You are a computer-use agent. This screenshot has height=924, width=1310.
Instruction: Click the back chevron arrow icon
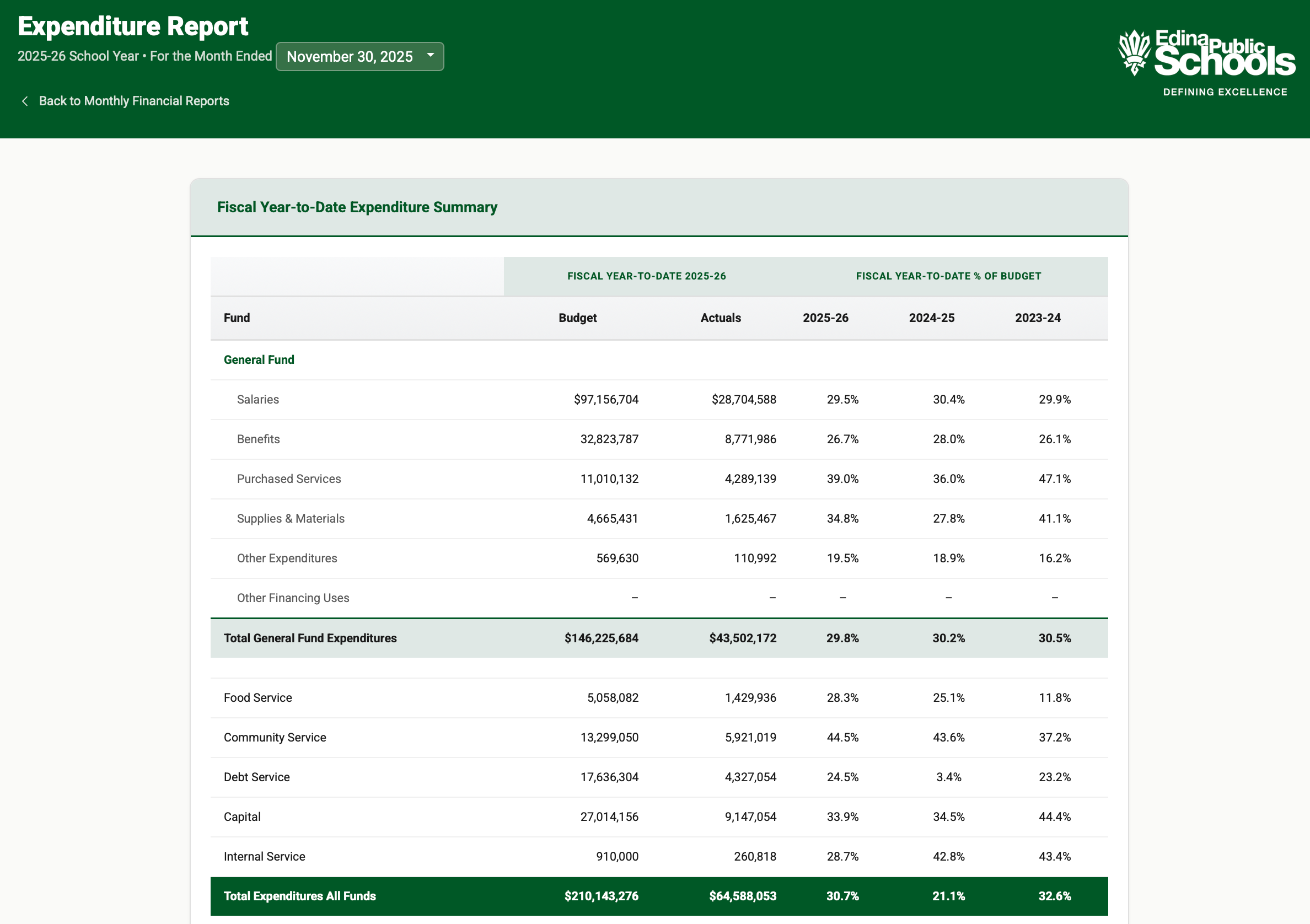[x=25, y=100]
